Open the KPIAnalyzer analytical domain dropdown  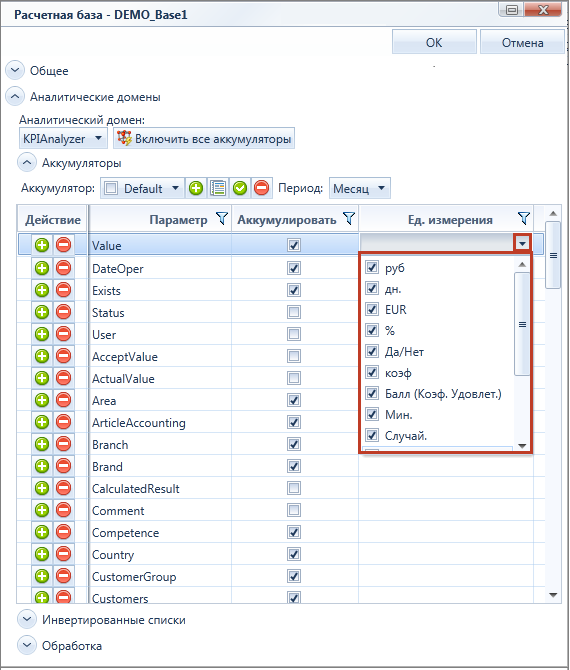(63, 138)
